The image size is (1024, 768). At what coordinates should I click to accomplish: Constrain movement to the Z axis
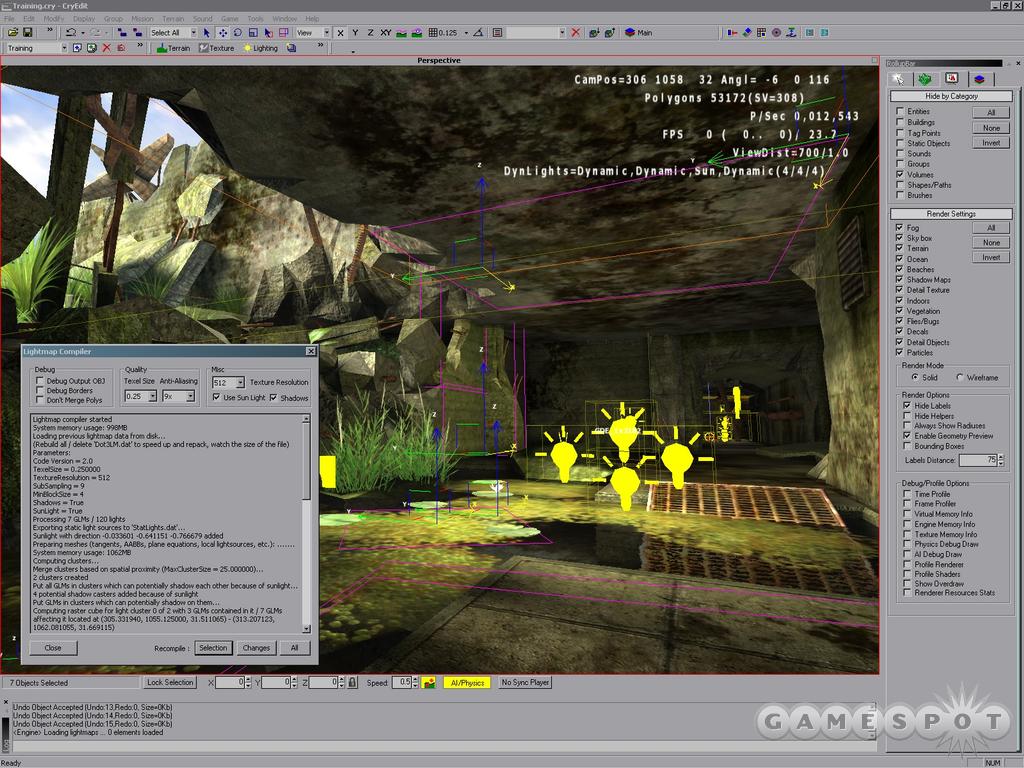click(x=370, y=33)
